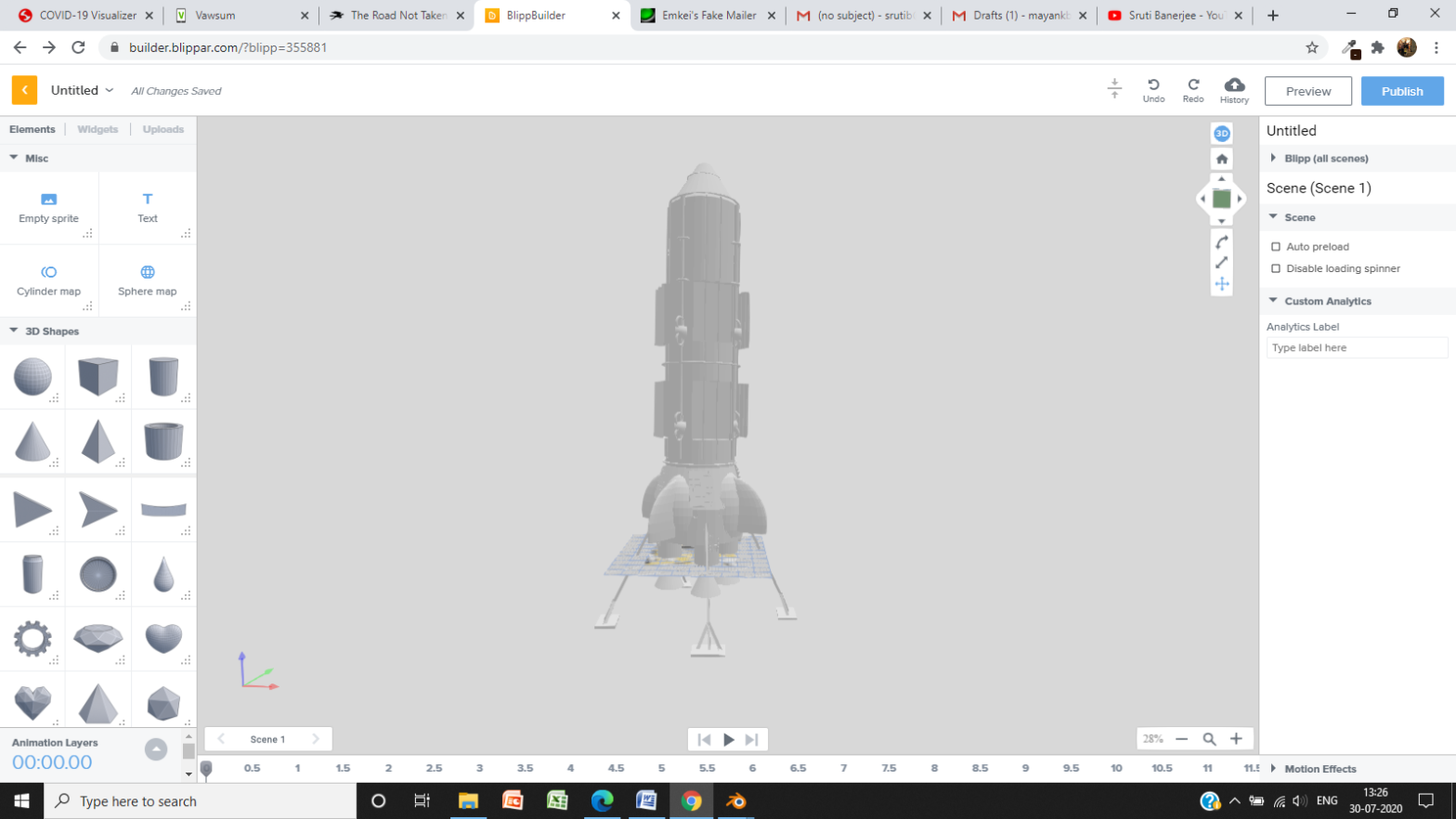Toggle the 3D view button
This screenshot has height=819, width=1456.
pyautogui.click(x=1222, y=134)
